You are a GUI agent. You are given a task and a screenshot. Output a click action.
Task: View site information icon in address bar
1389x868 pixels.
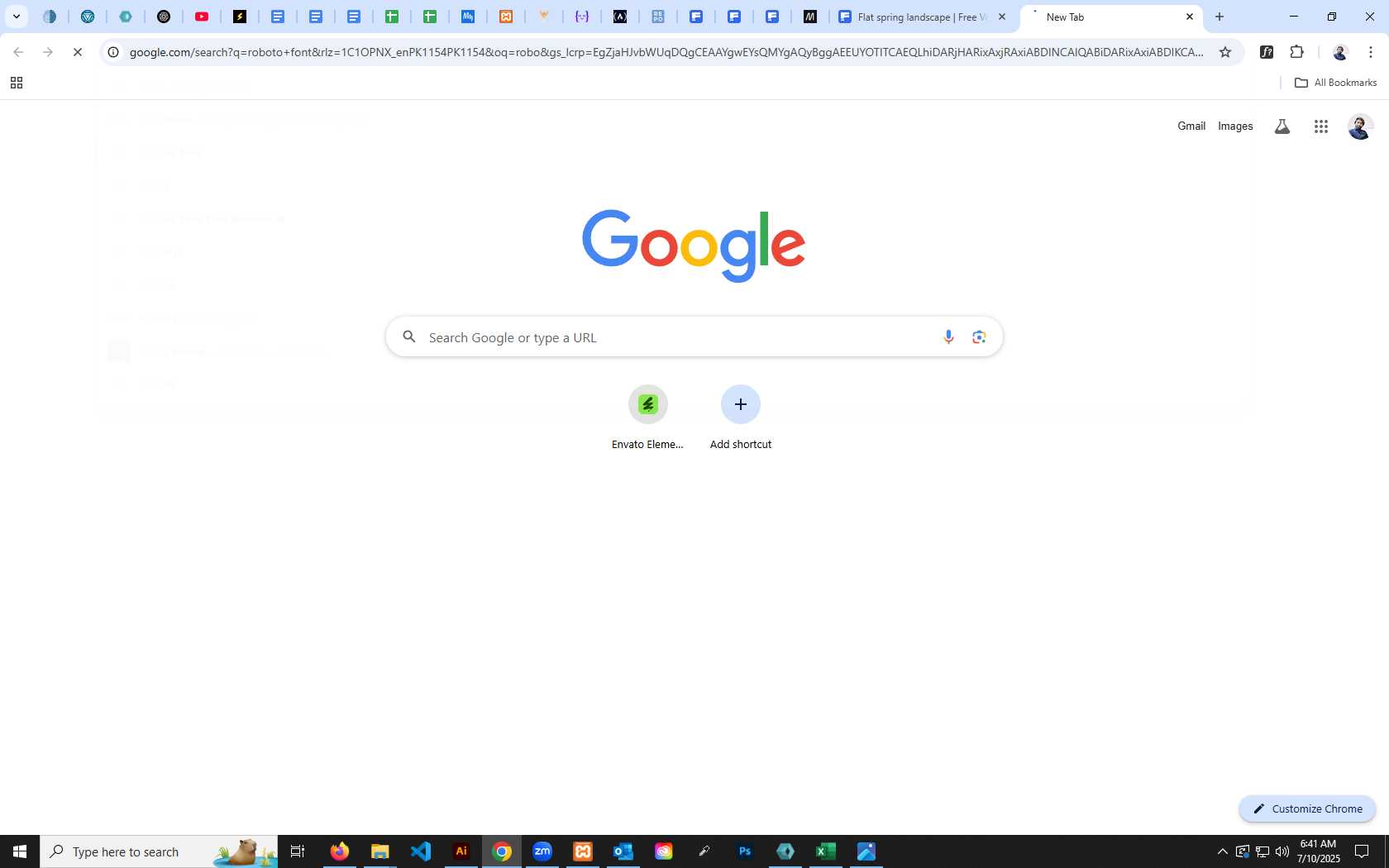113,52
